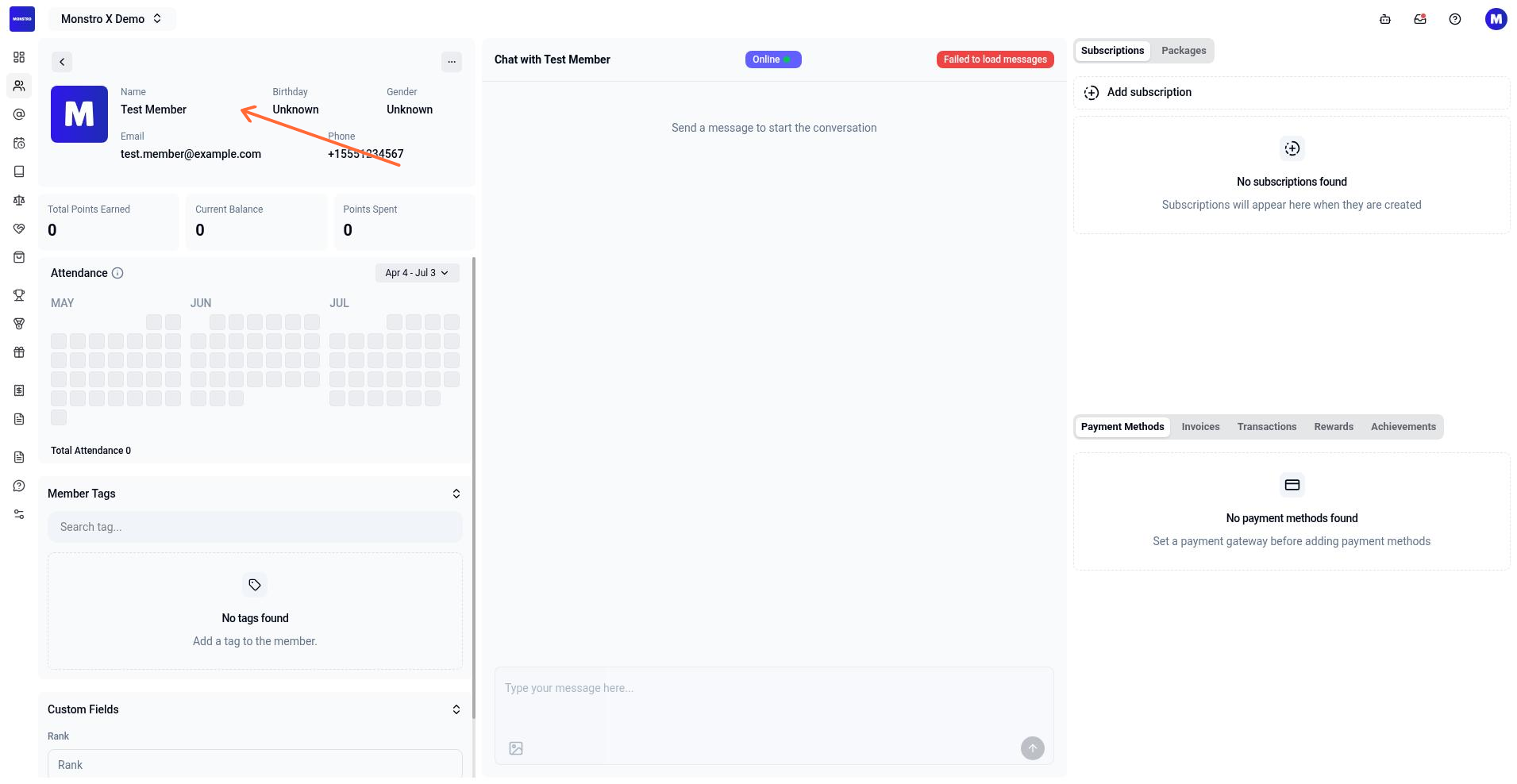Switch to the Packages tab
The width and height of the screenshot is (1517, 784).
tap(1184, 51)
